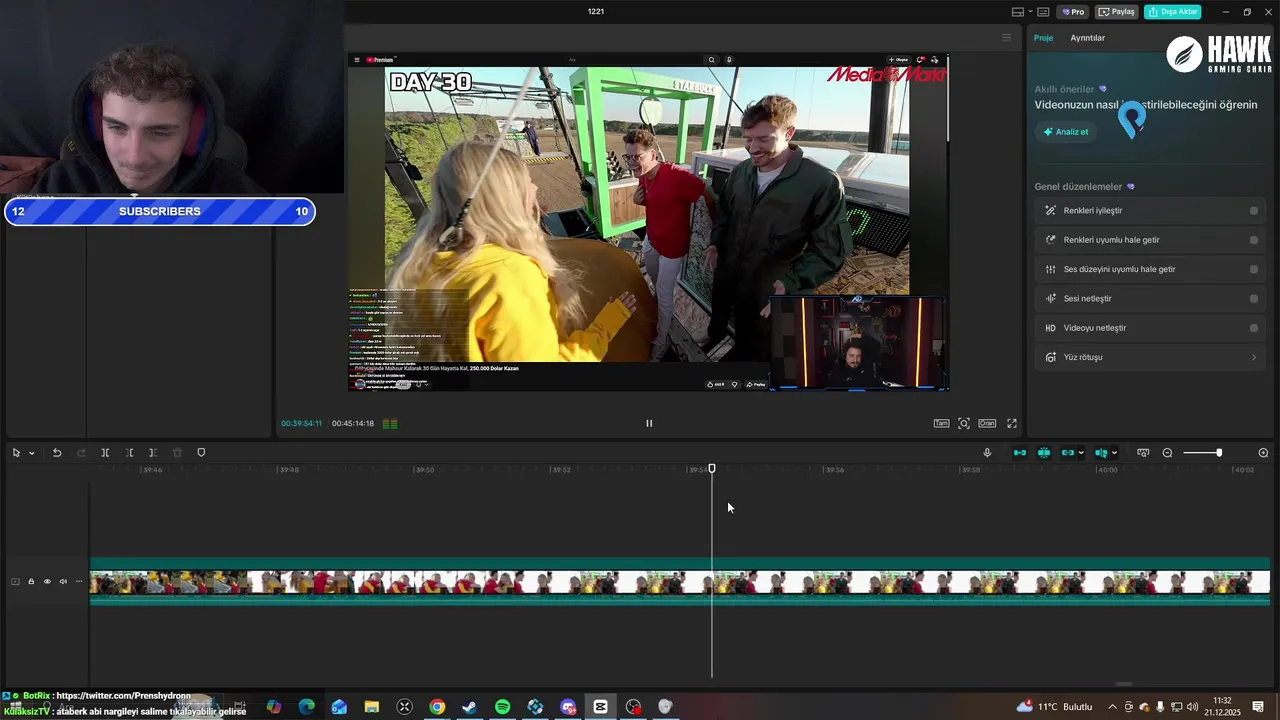The height and width of the screenshot is (720, 1280).
Task: Click the selection pointer tool in timeline toolbar
Action: (16, 453)
